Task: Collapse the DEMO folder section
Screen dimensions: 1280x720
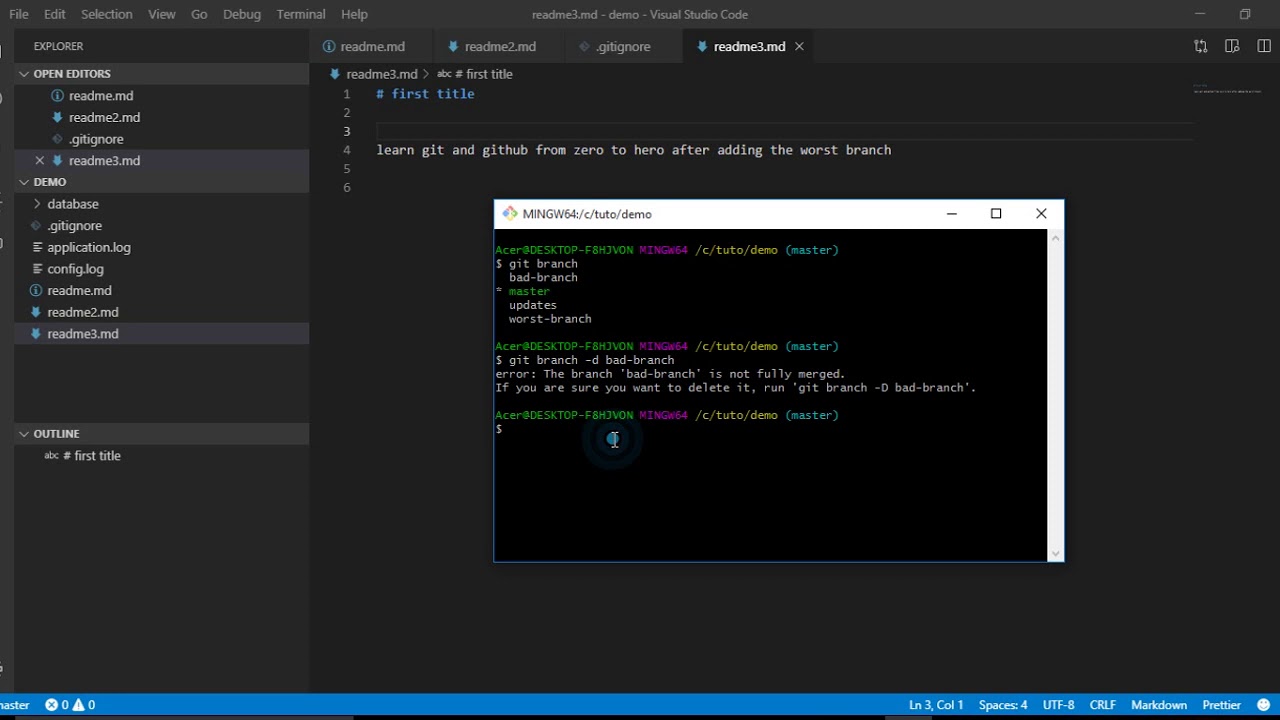Action: coord(24,182)
